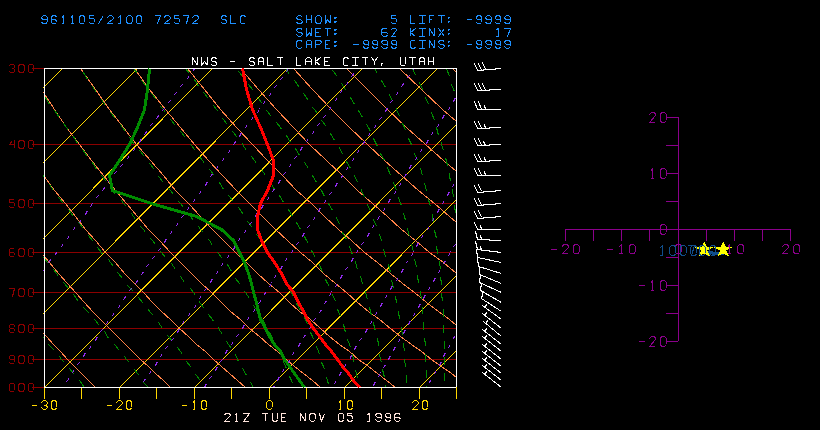Screen dimensions: 820x430
Task: Click the SHOW value 5
Action: 394,20
